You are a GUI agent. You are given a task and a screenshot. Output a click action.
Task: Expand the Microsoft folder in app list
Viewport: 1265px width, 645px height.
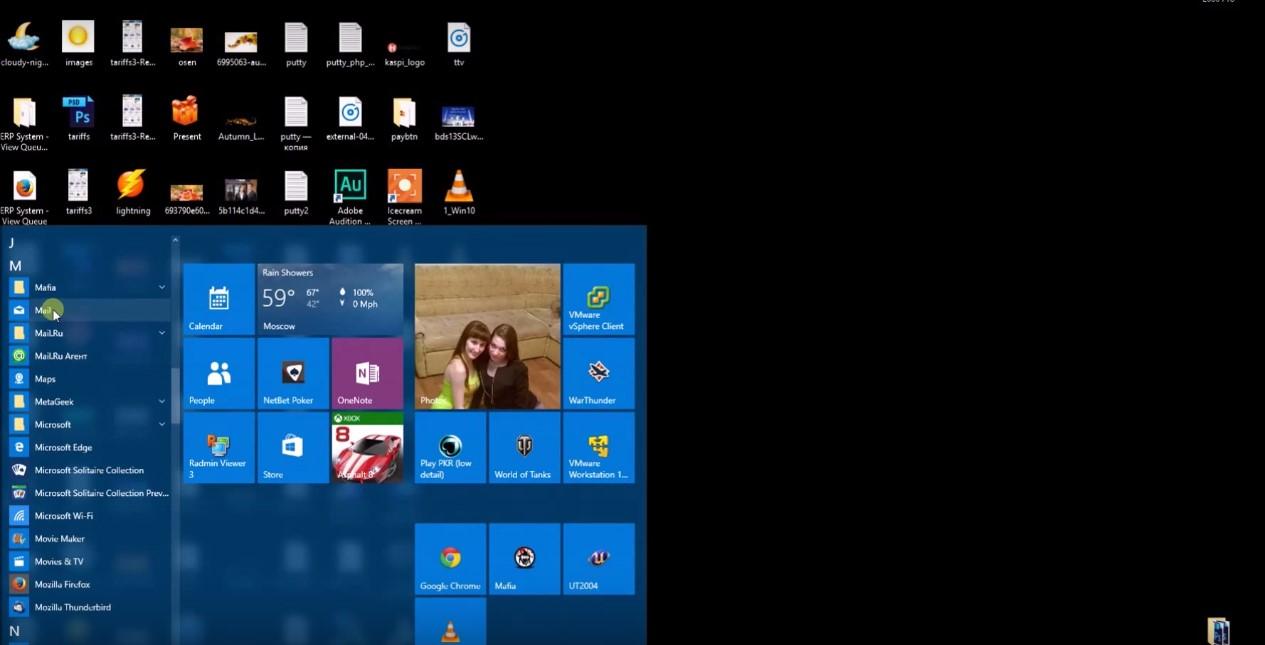[162, 425]
